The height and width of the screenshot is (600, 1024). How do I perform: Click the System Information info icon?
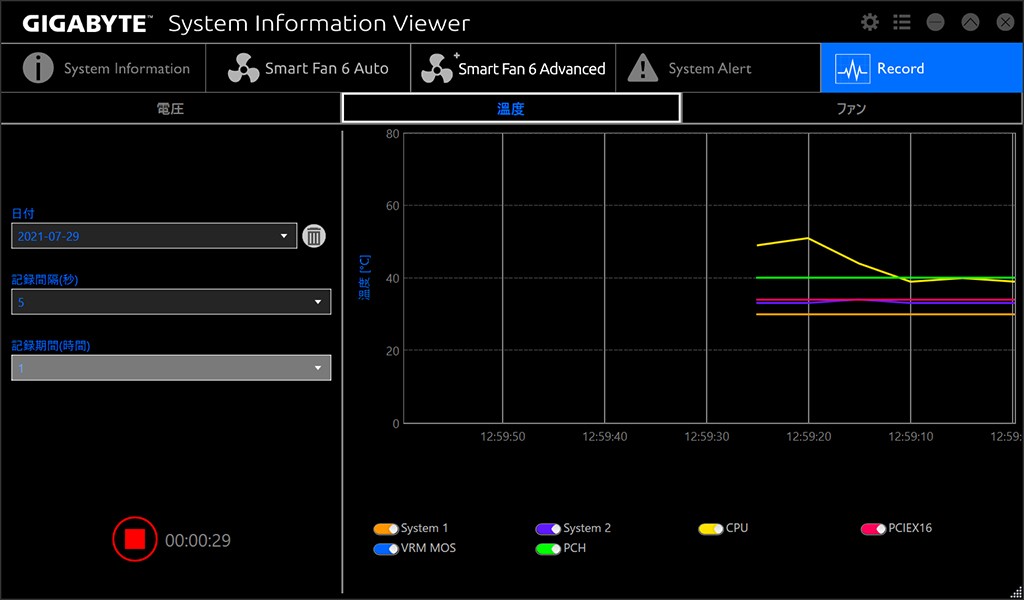pyautogui.click(x=38, y=68)
